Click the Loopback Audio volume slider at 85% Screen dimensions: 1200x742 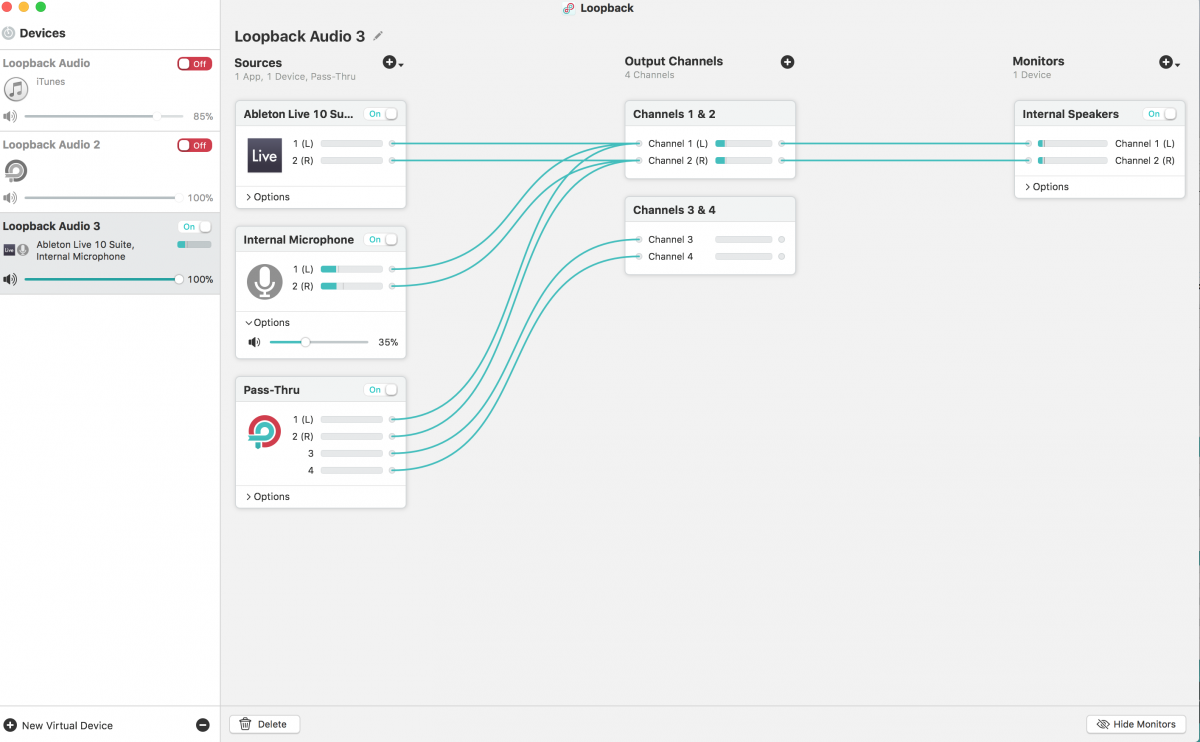[104, 116]
